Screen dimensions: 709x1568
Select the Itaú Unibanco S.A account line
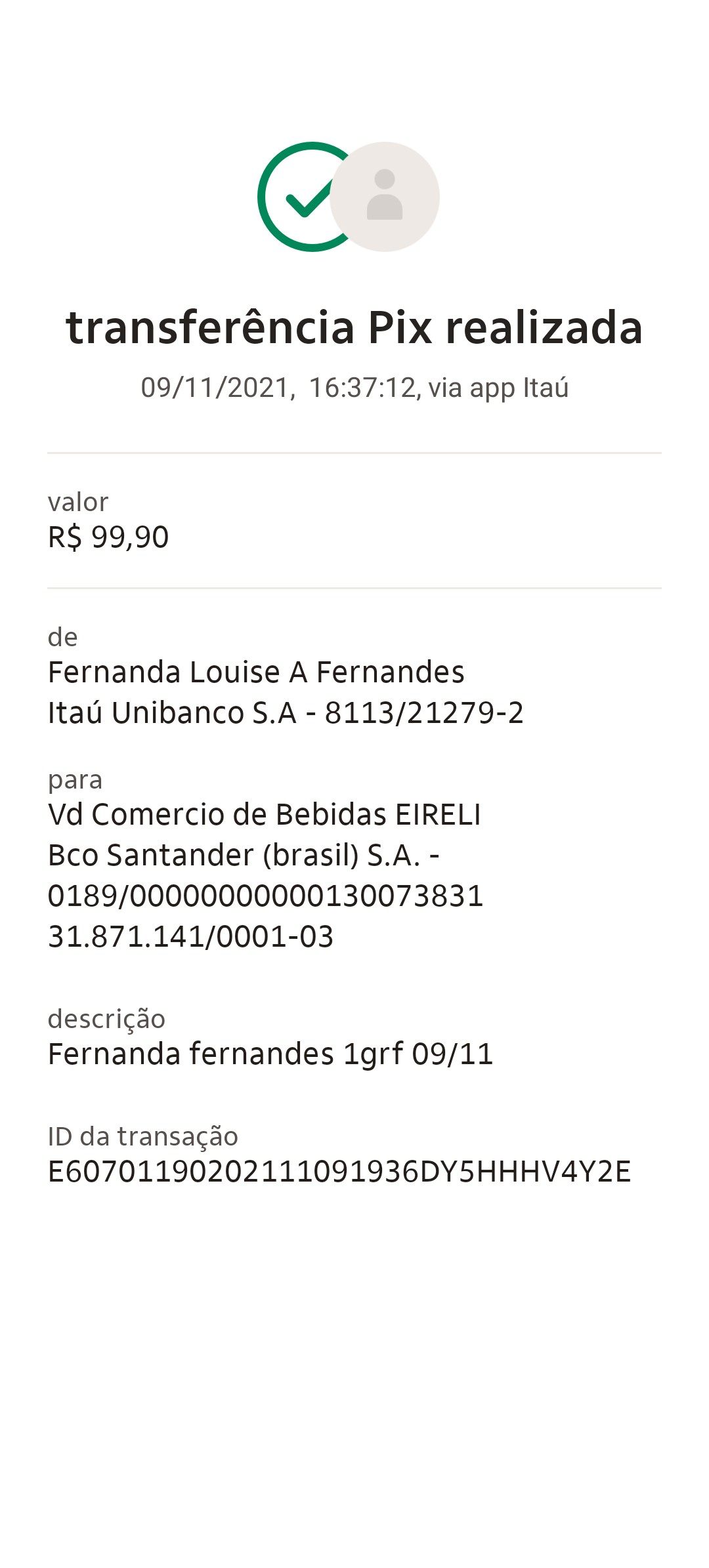[x=286, y=713]
